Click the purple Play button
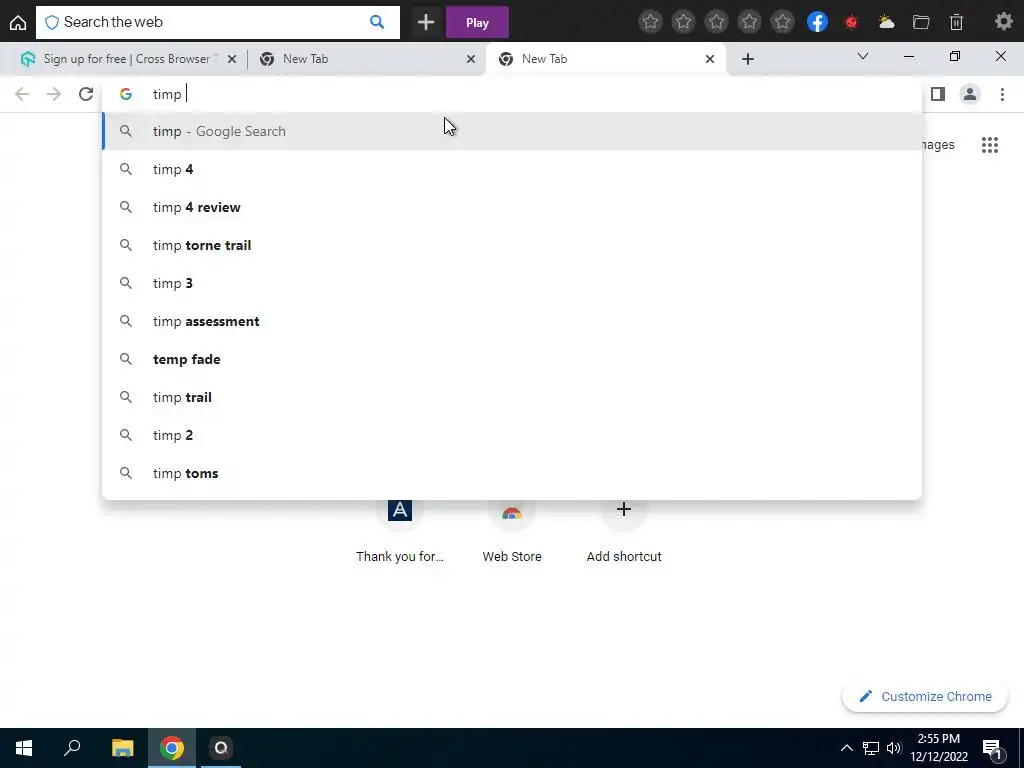 pos(477,22)
